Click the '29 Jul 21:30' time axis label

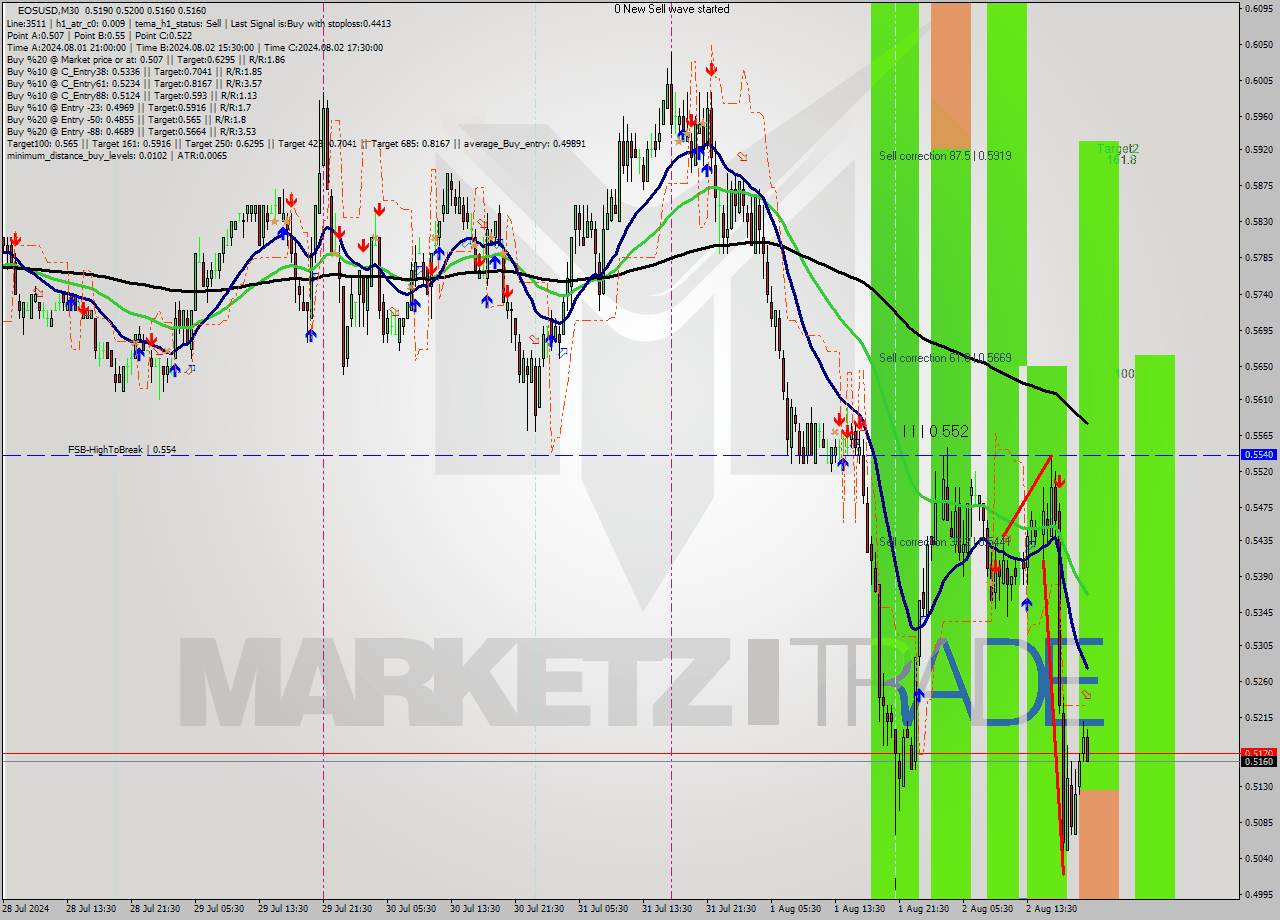[347, 909]
